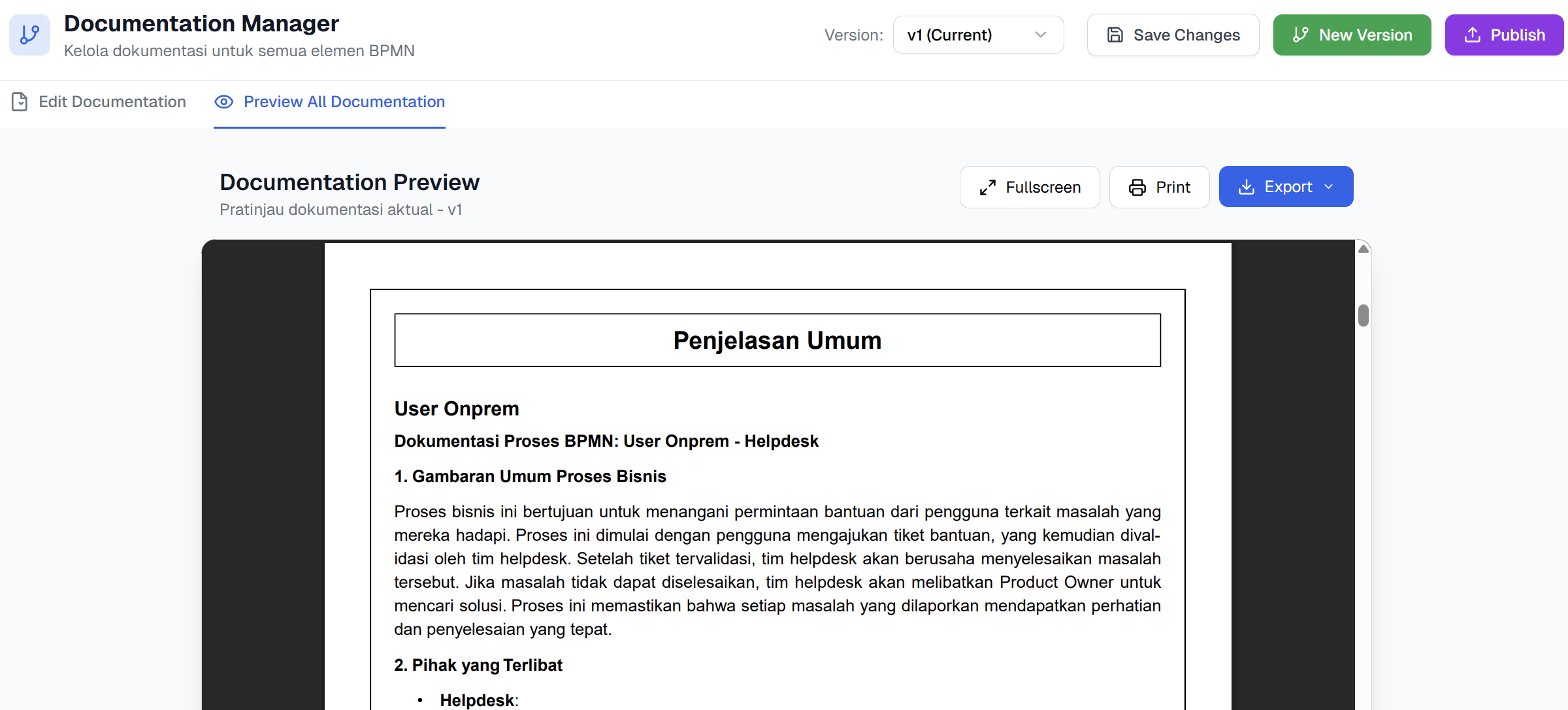Click the printer icon
The width and height of the screenshot is (1568, 710).
click(x=1137, y=187)
